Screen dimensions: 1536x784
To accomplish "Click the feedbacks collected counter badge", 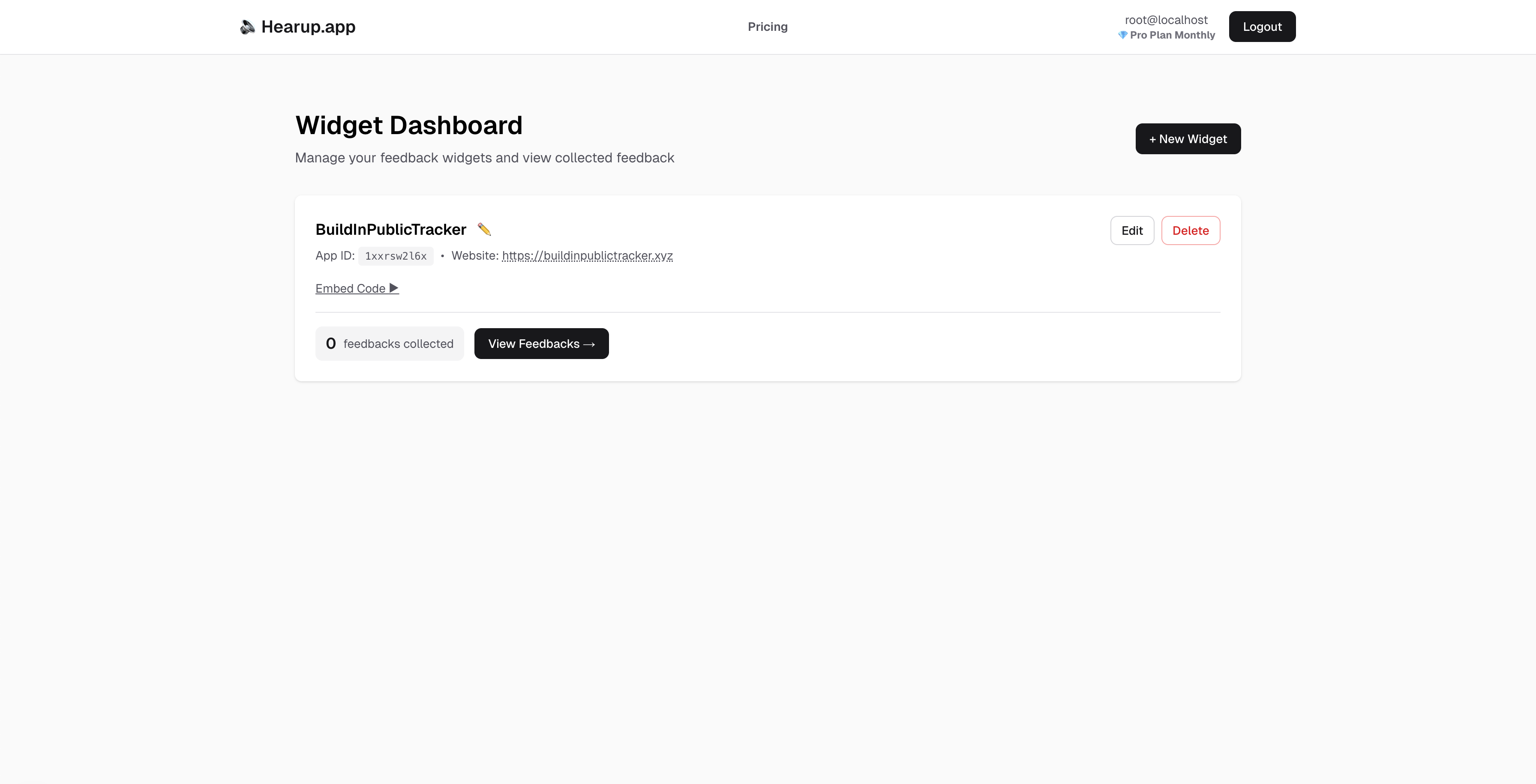I will pyautogui.click(x=390, y=344).
